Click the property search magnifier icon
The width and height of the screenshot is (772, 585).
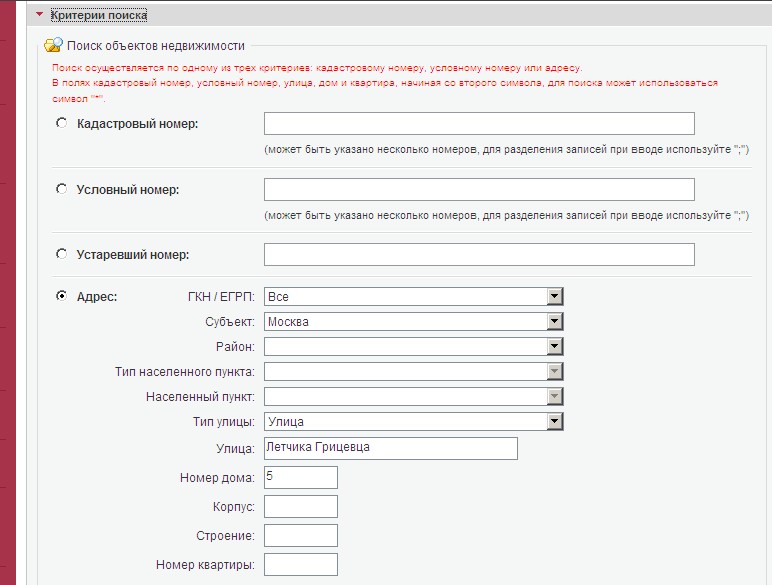point(53,45)
